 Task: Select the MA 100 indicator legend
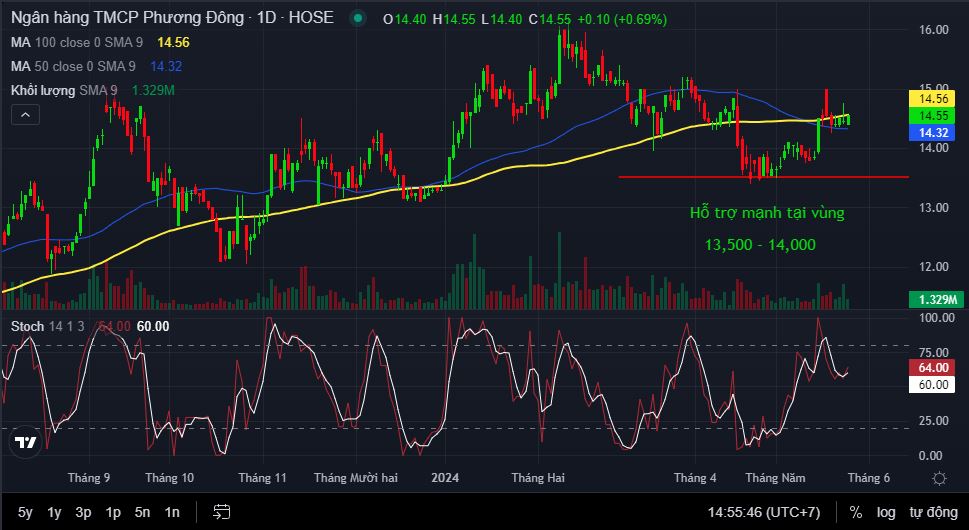[75, 42]
